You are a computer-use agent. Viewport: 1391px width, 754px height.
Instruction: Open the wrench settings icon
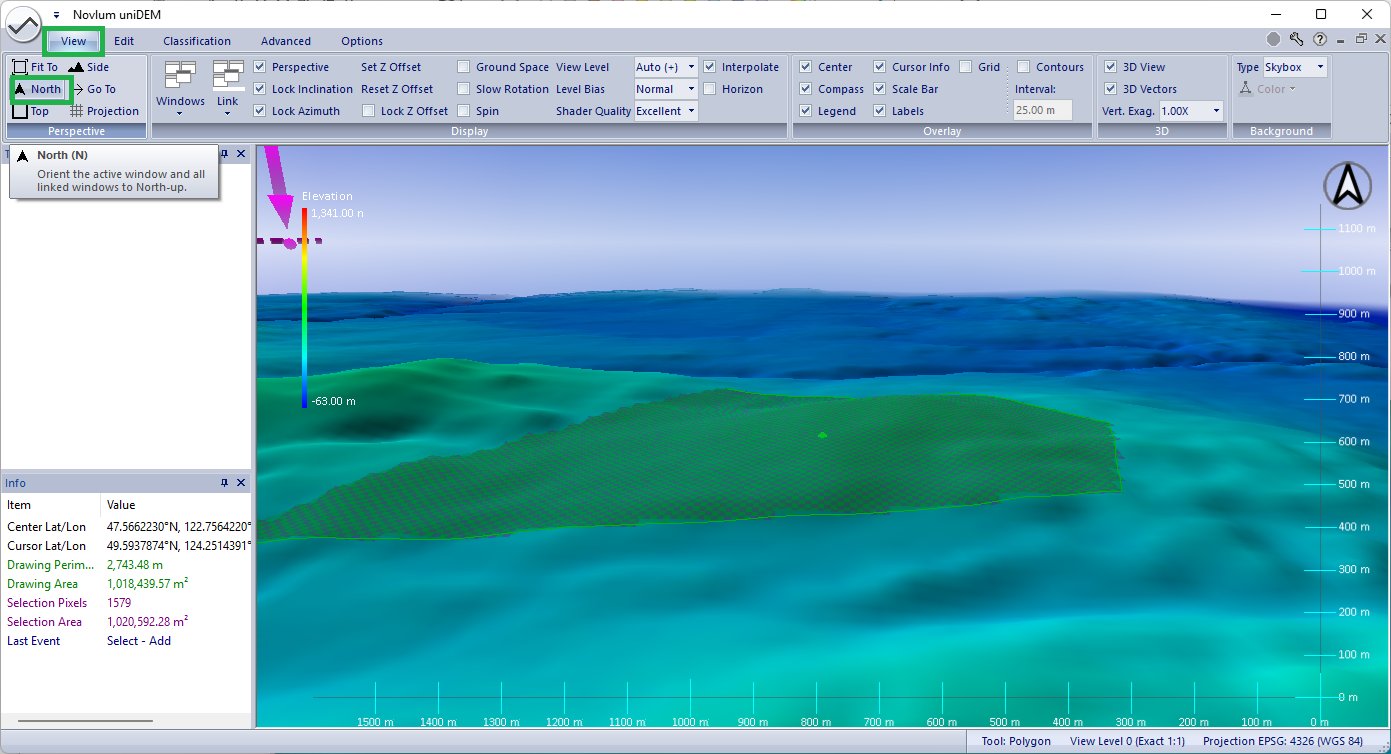[1297, 40]
